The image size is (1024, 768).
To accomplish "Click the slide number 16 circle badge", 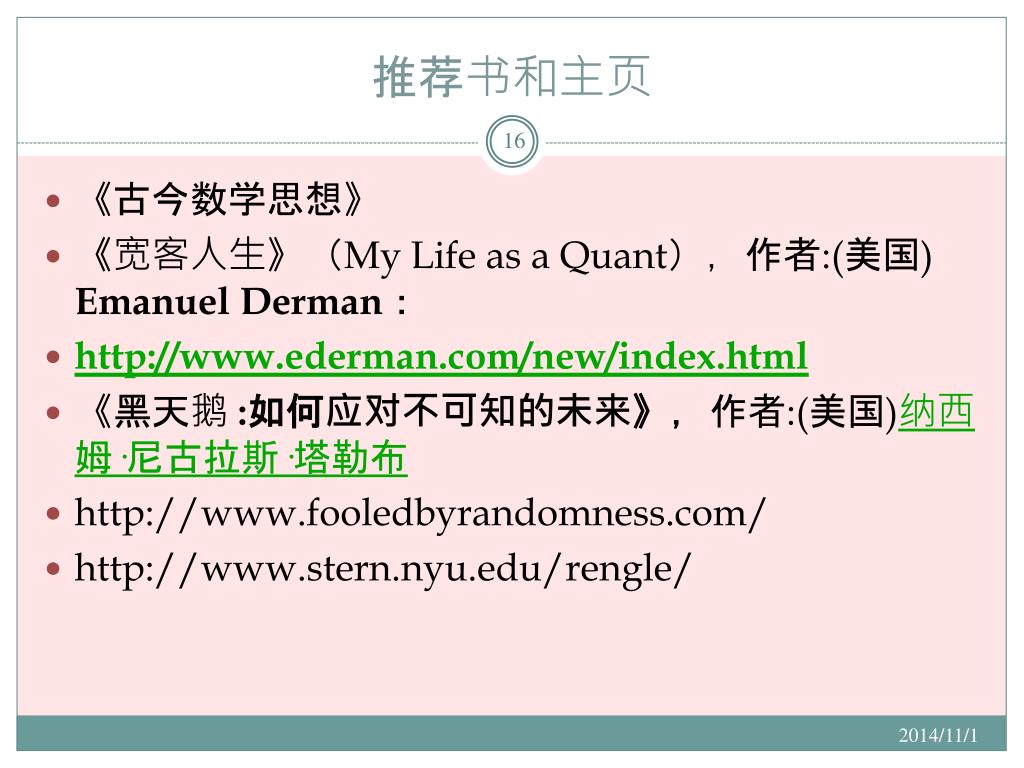I will tap(513, 140).
